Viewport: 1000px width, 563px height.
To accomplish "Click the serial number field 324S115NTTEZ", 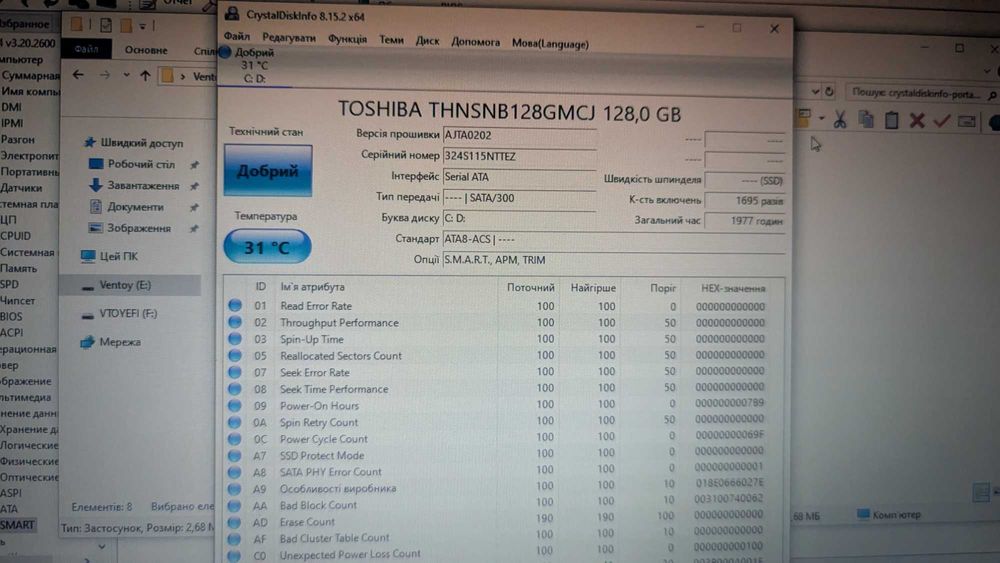I will coord(519,156).
